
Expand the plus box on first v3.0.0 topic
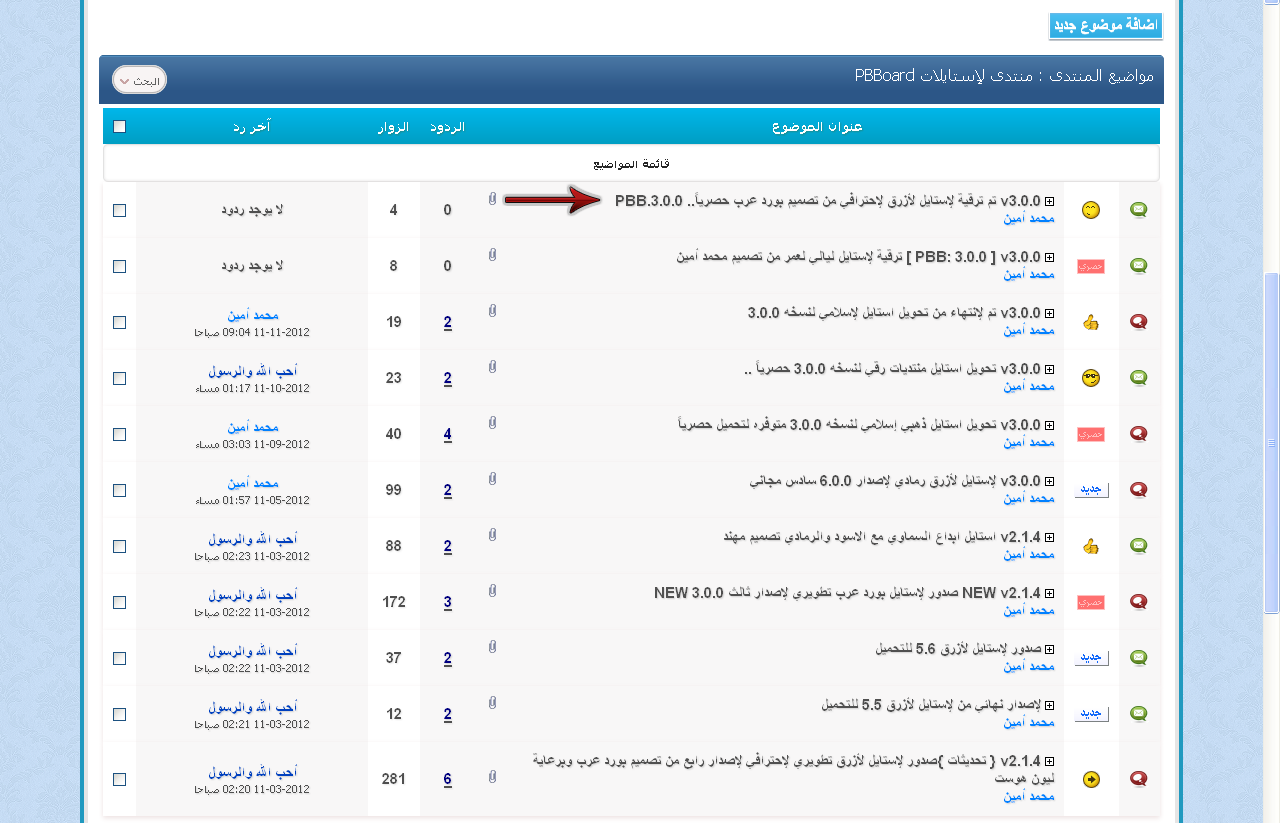(1050, 201)
